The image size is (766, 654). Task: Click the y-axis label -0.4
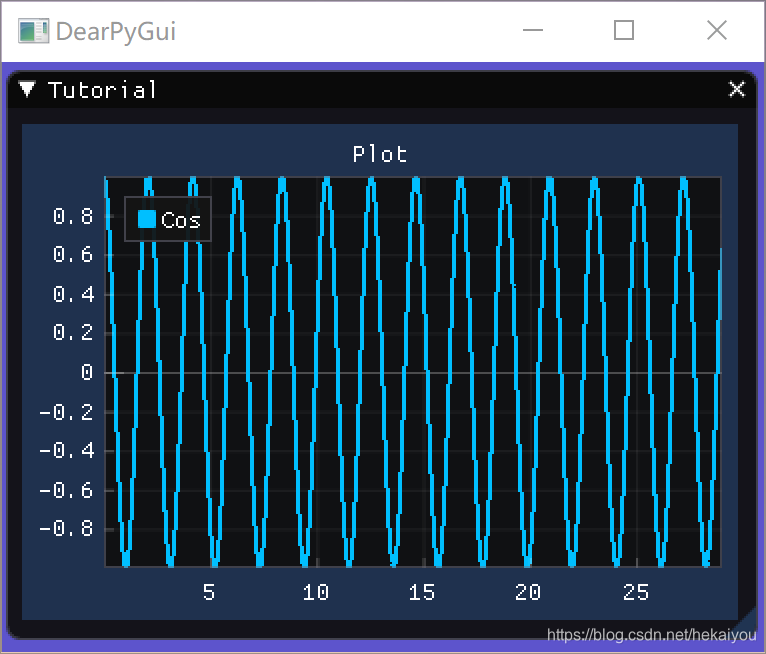(x=67, y=450)
